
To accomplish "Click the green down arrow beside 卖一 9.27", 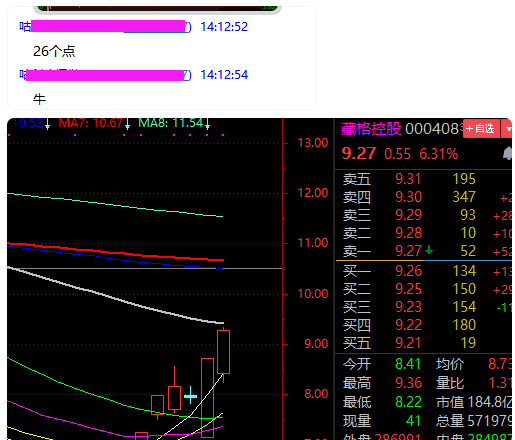I will pos(429,249).
